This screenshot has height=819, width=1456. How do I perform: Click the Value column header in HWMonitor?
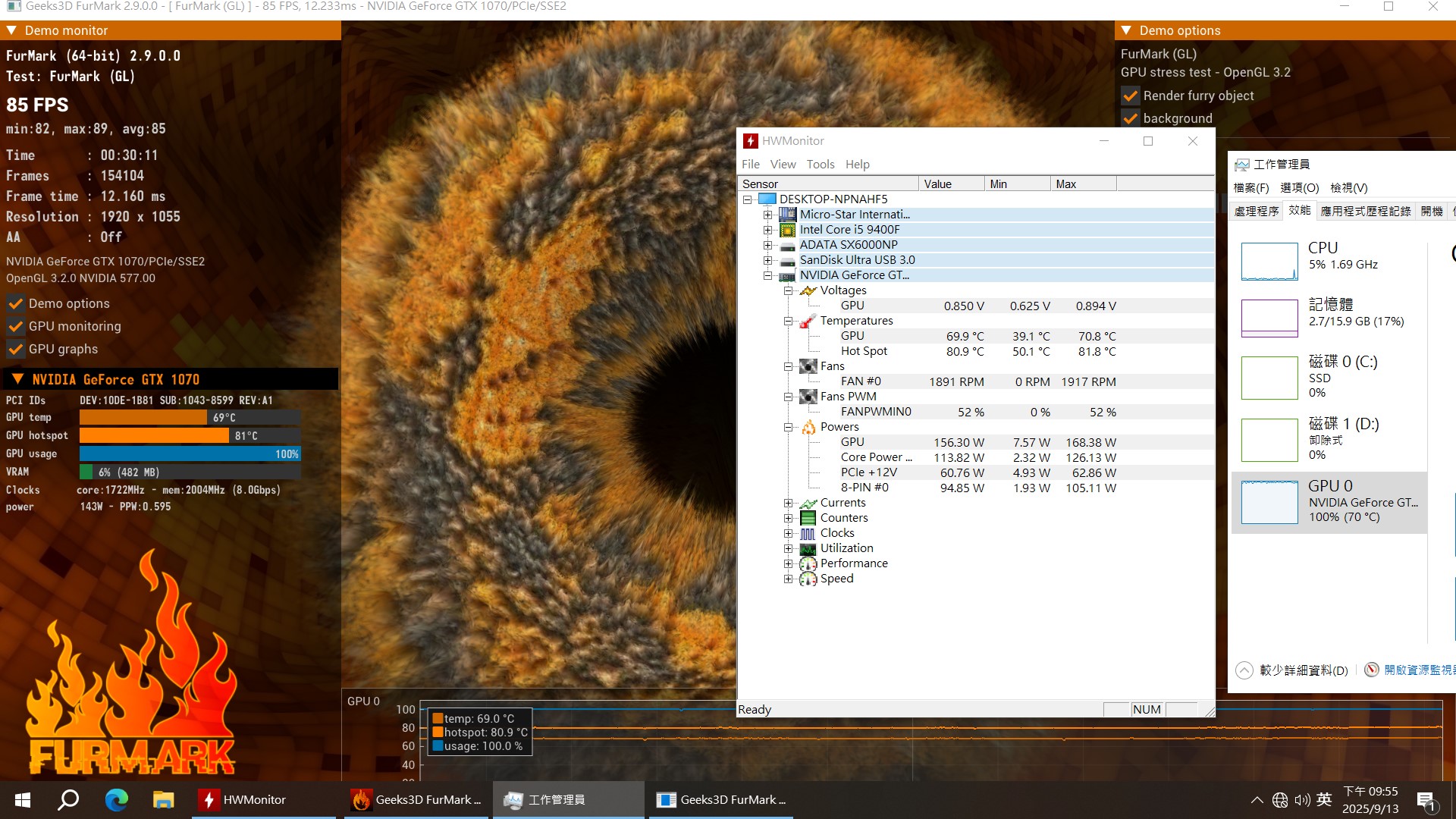[x=952, y=184]
